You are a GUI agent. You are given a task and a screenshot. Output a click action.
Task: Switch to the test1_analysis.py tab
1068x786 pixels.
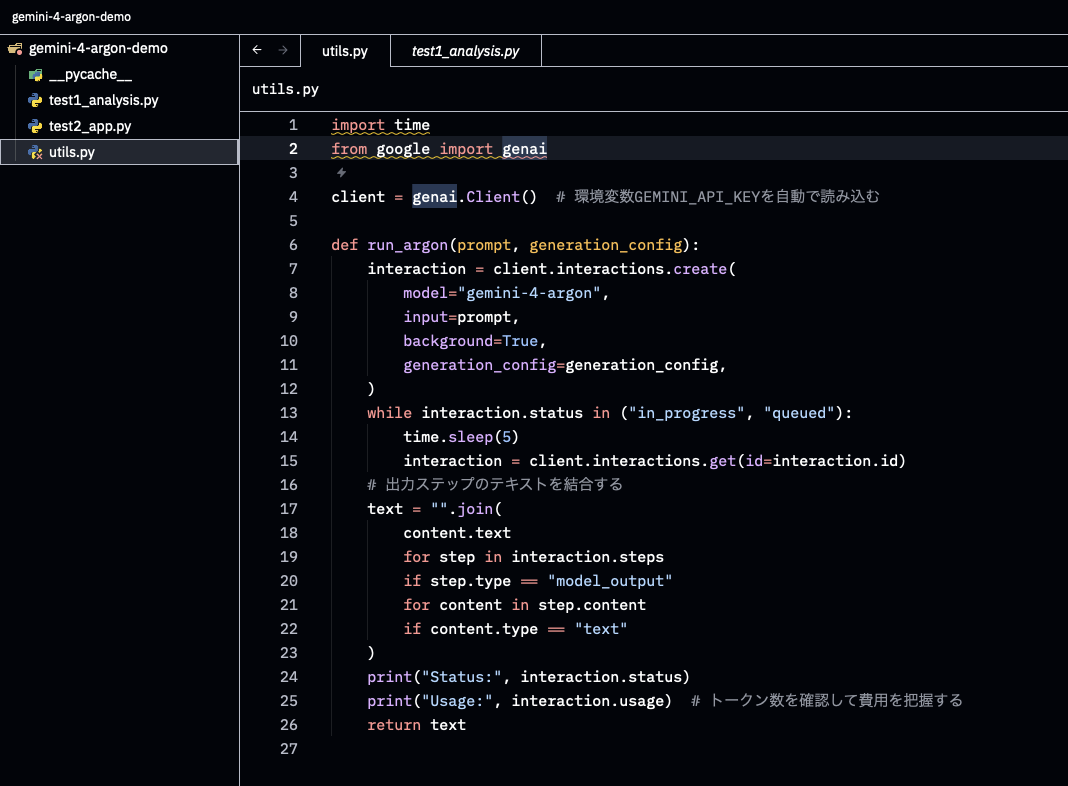click(466, 51)
